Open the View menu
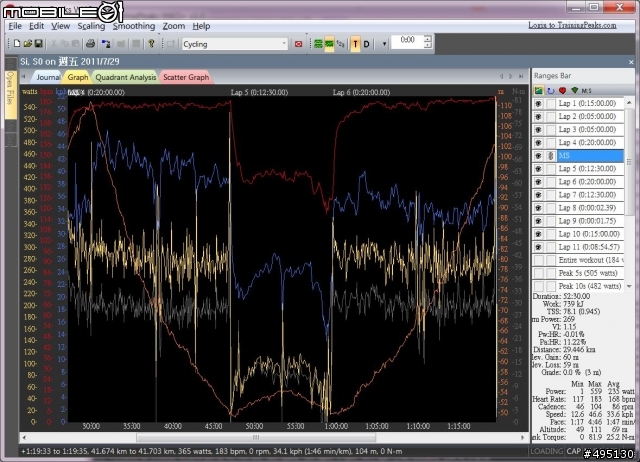 (60, 26)
